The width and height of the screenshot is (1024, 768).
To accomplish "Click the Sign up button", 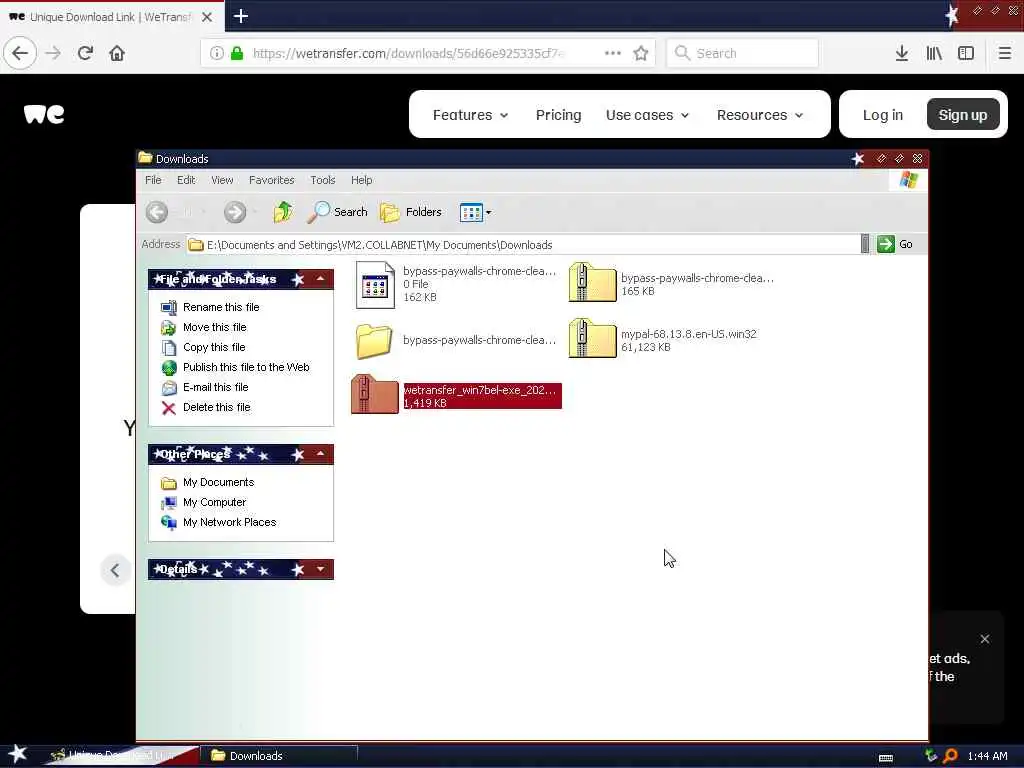I will pos(963,115).
